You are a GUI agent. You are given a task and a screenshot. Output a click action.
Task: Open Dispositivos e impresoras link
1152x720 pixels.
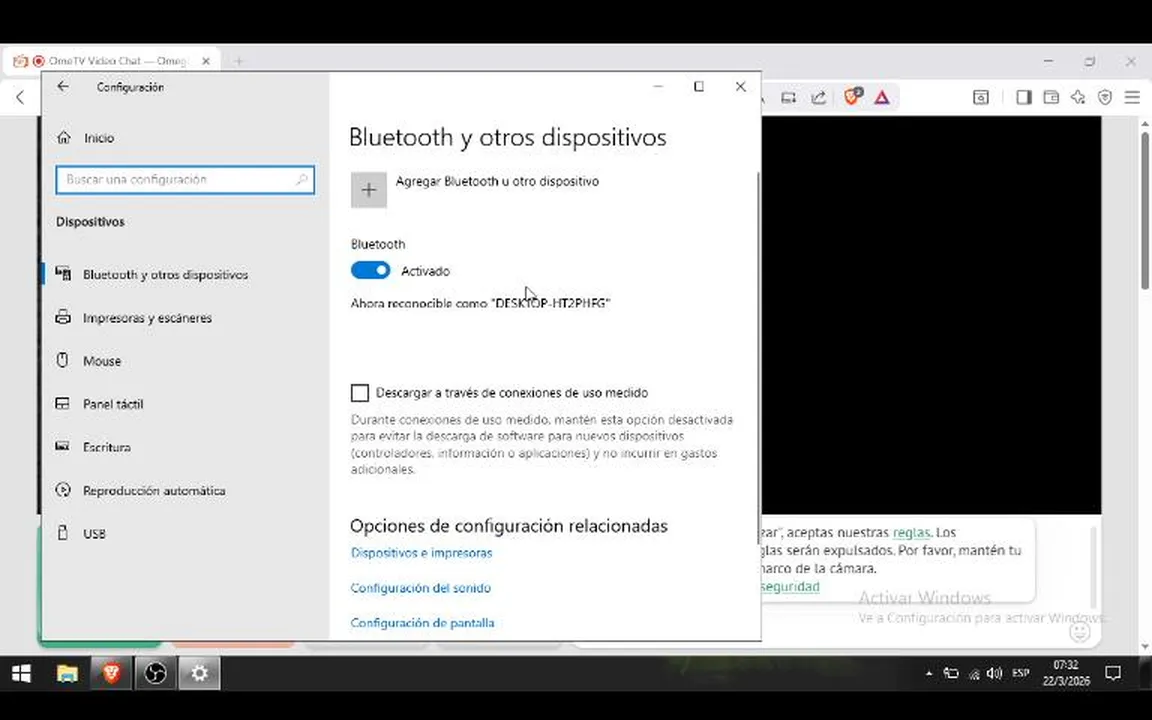pyautogui.click(x=421, y=553)
